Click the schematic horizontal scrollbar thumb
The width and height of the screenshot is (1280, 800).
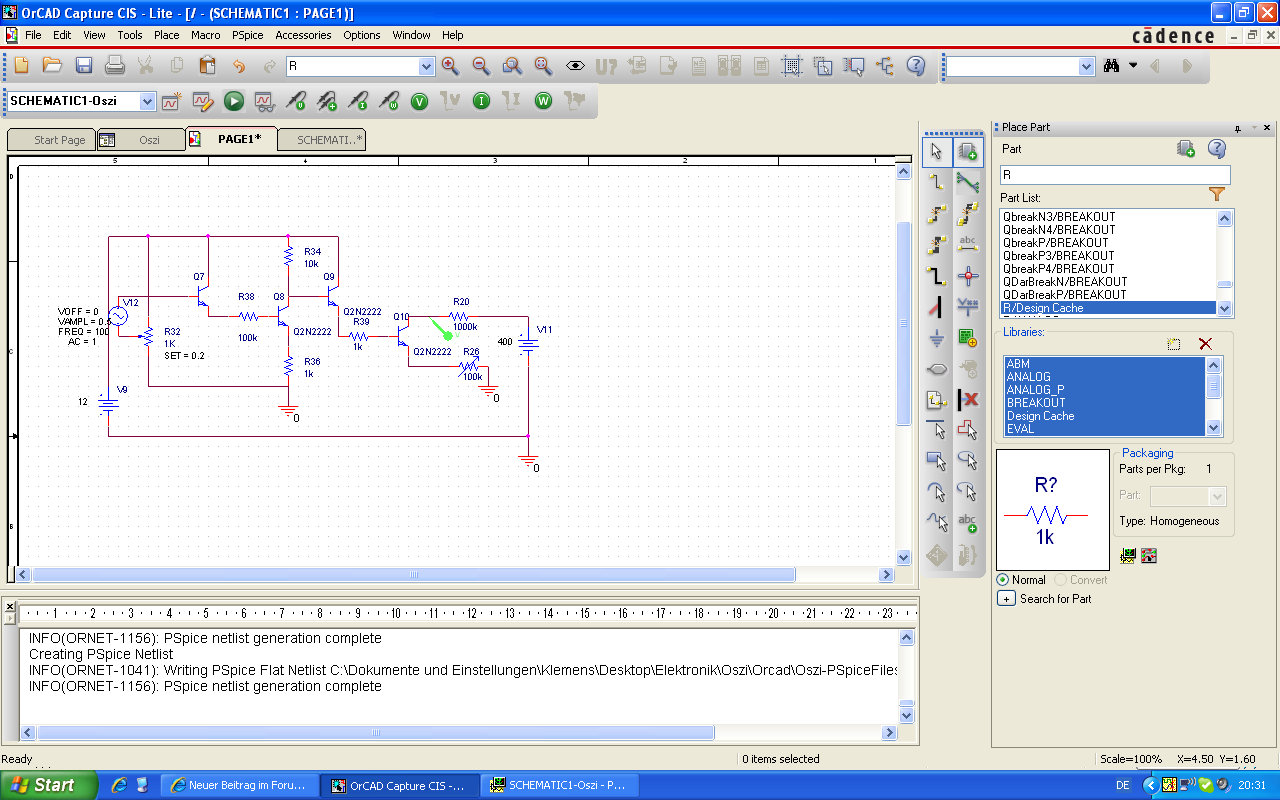coord(414,575)
